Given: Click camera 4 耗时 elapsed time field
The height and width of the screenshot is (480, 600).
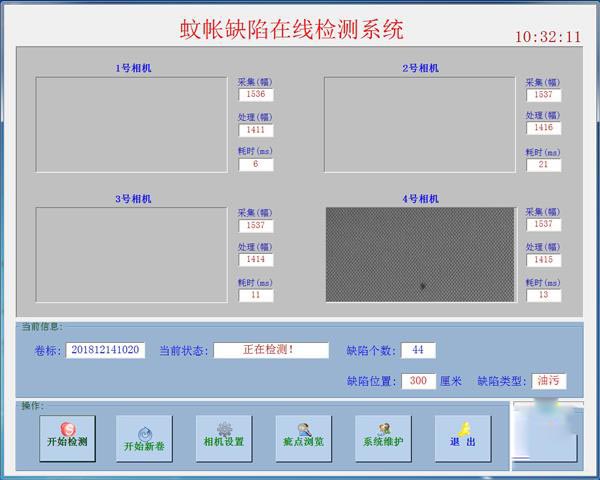Looking at the screenshot, I should (x=544, y=295).
